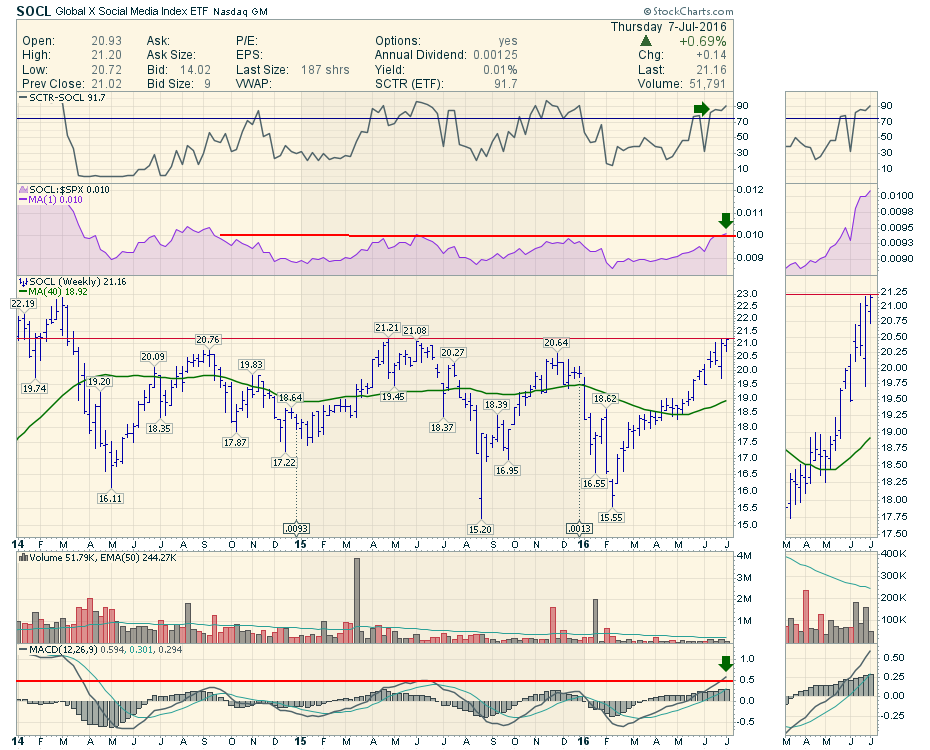This screenshot has height=750, width=930.
Task: Click the Last price value 21.16
Action: pos(711,69)
